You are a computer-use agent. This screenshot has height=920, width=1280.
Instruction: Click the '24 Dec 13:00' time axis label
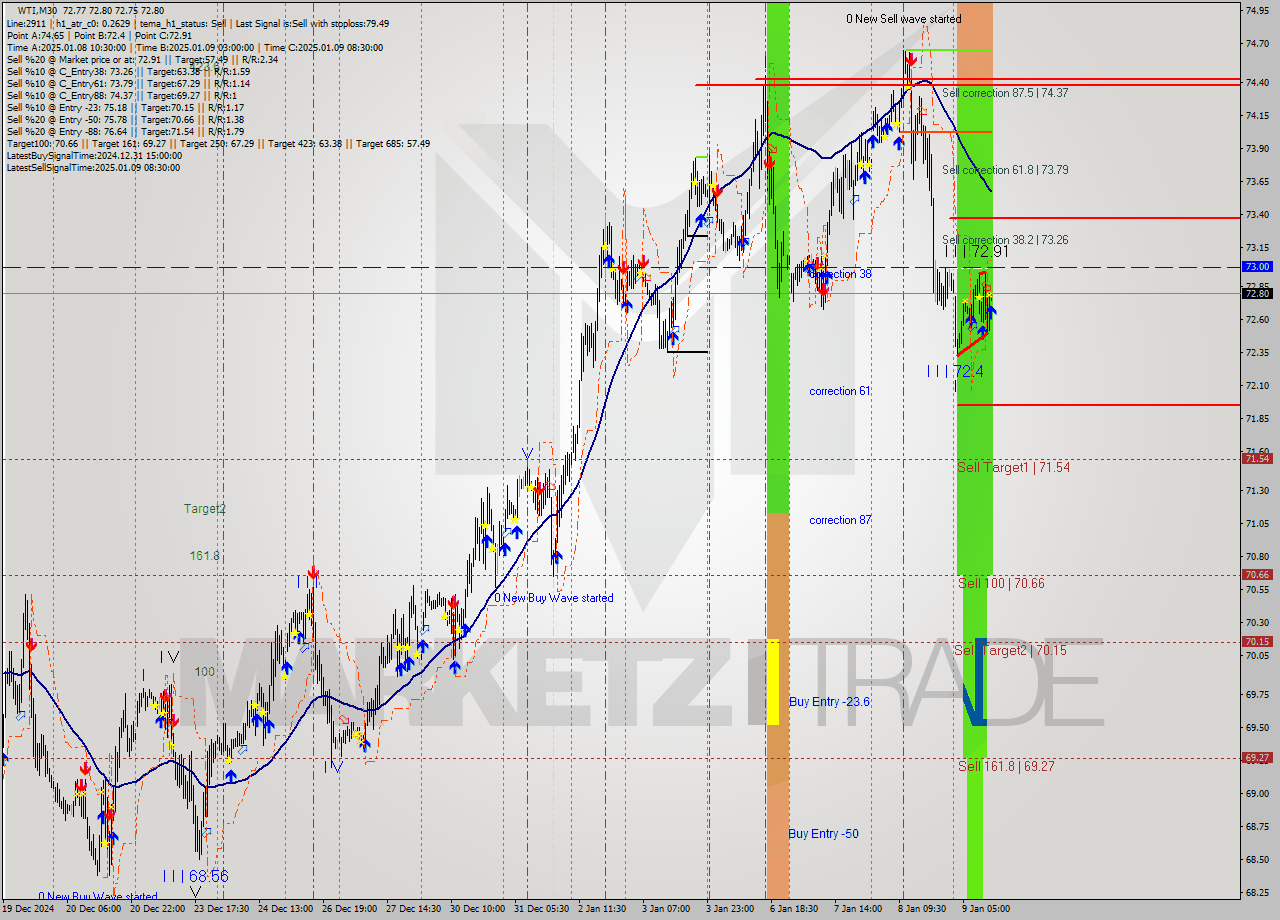tap(287, 909)
